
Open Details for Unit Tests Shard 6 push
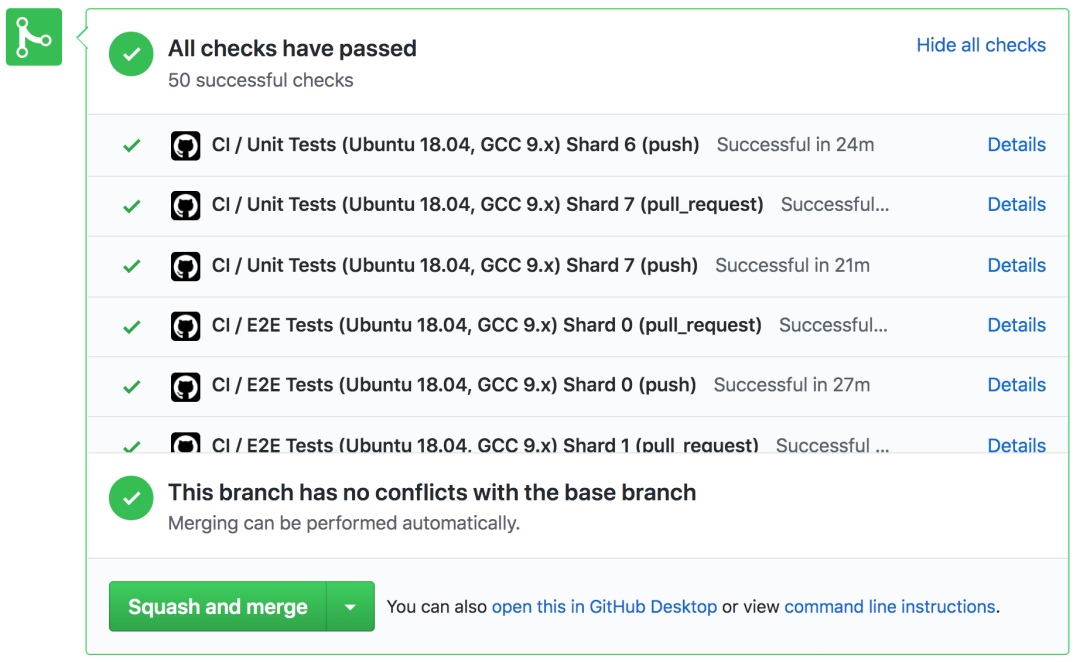(1017, 145)
